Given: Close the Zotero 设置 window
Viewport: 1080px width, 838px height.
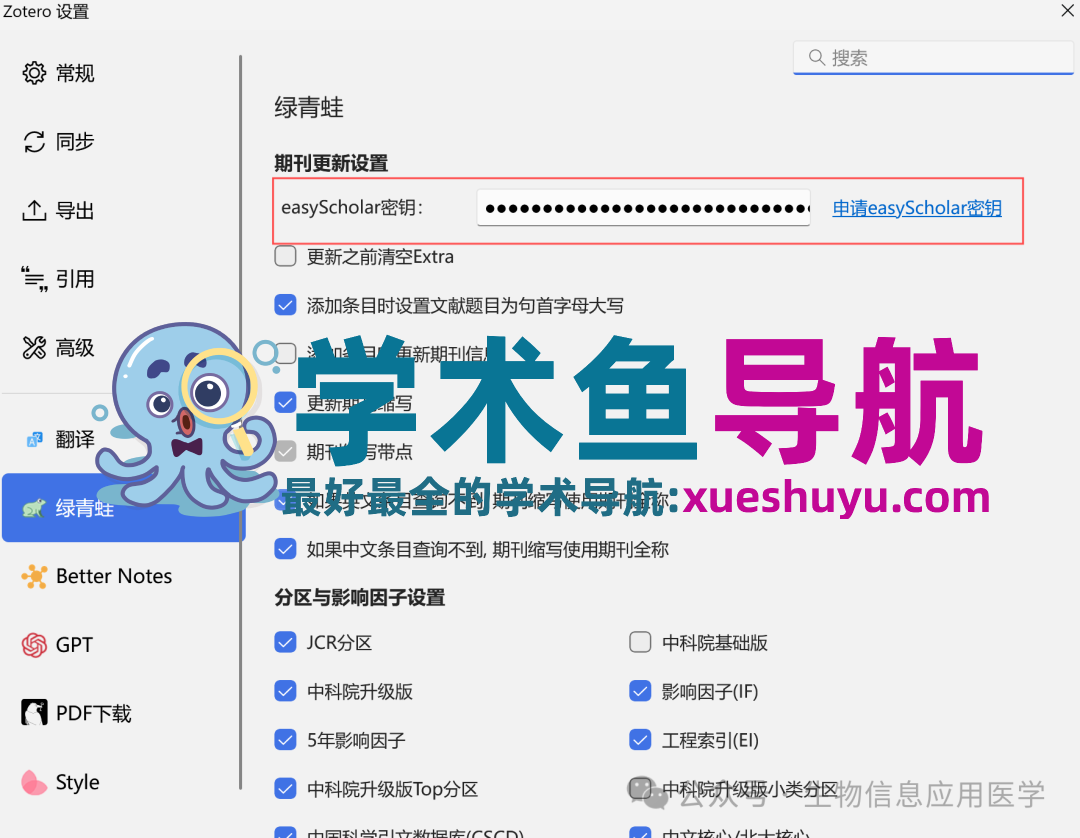Looking at the screenshot, I should (x=1067, y=10).
